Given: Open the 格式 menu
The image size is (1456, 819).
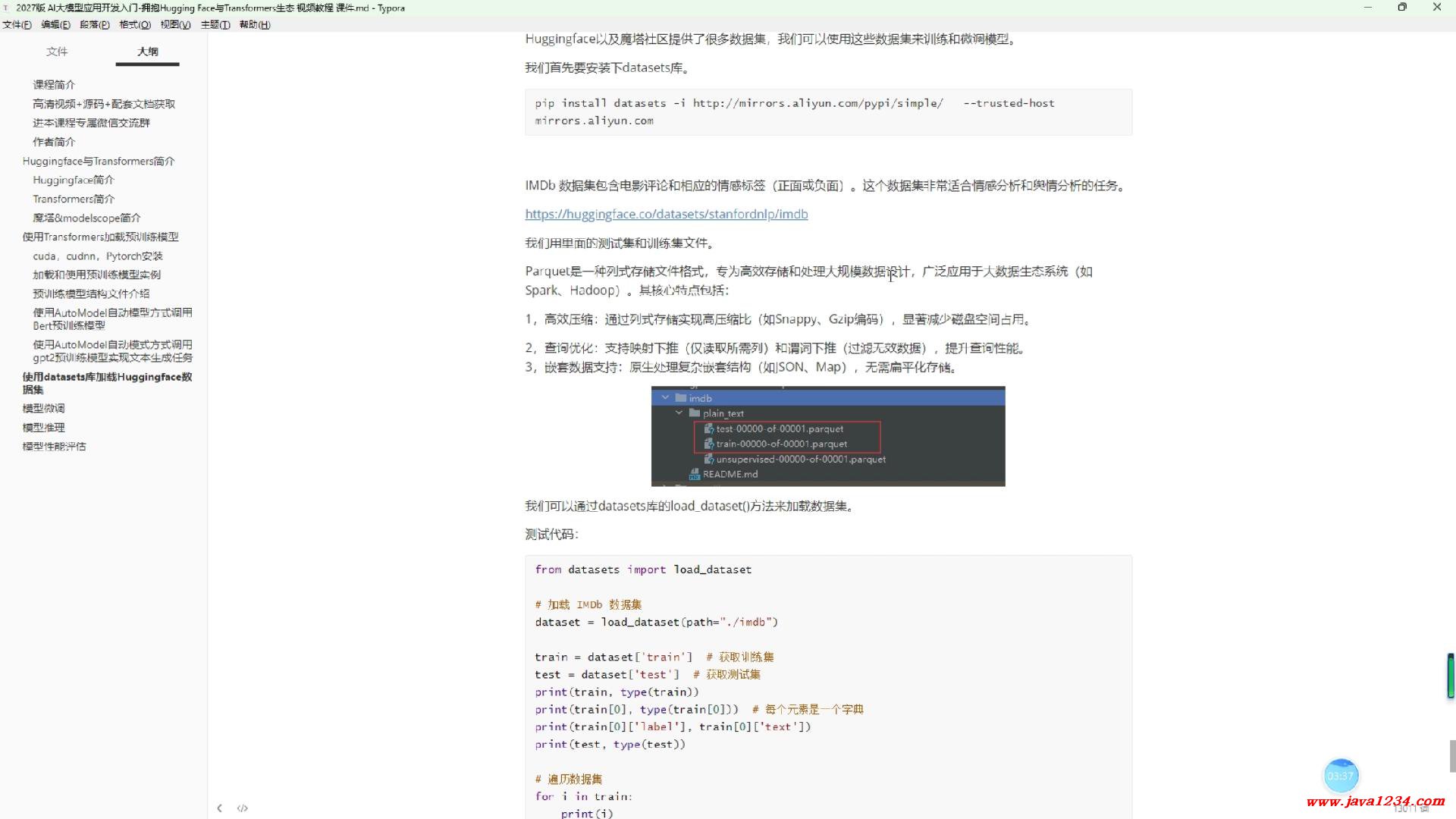Looking at the screenshot, I should point(133,24).
